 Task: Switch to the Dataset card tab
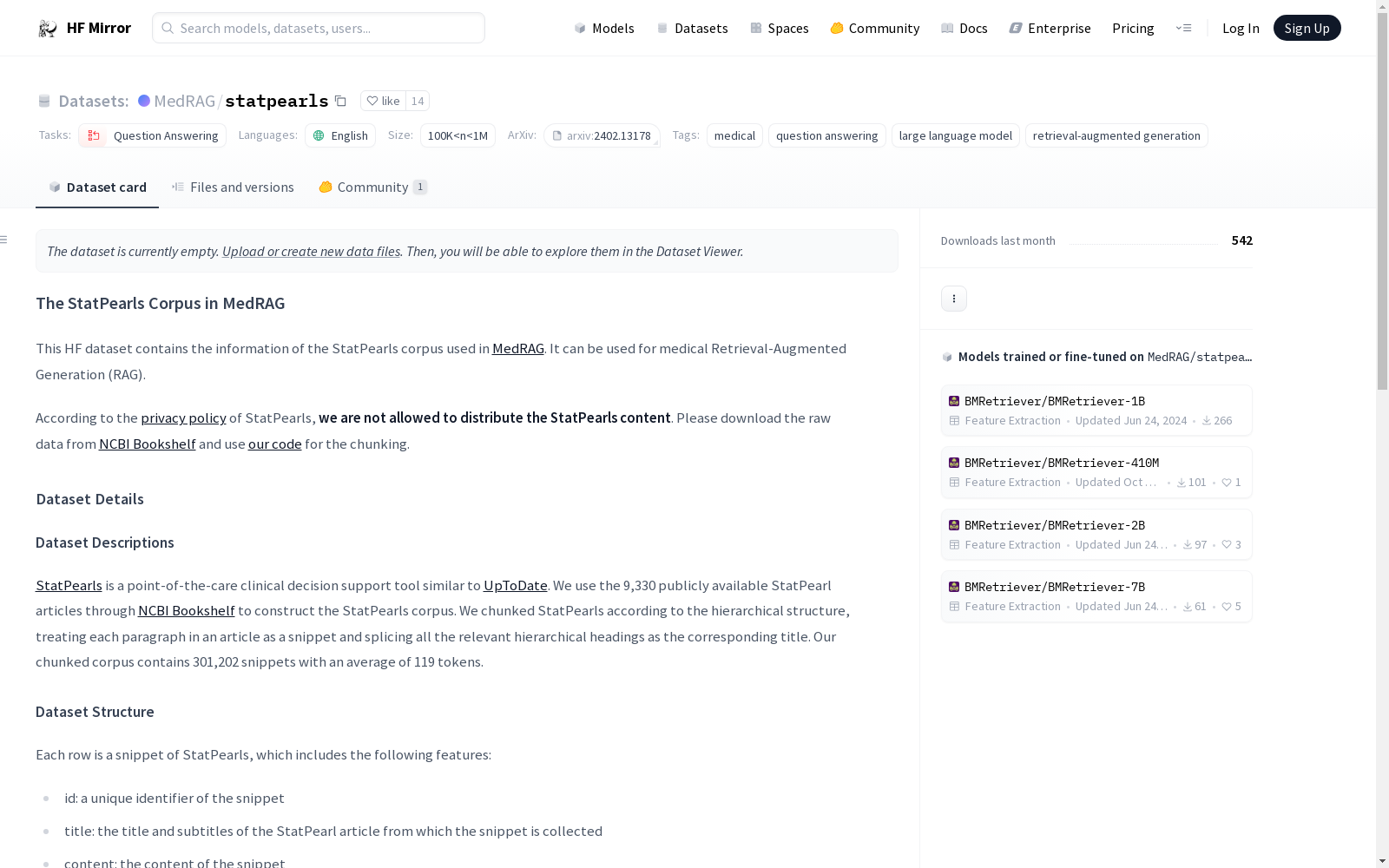pos(97,187)
